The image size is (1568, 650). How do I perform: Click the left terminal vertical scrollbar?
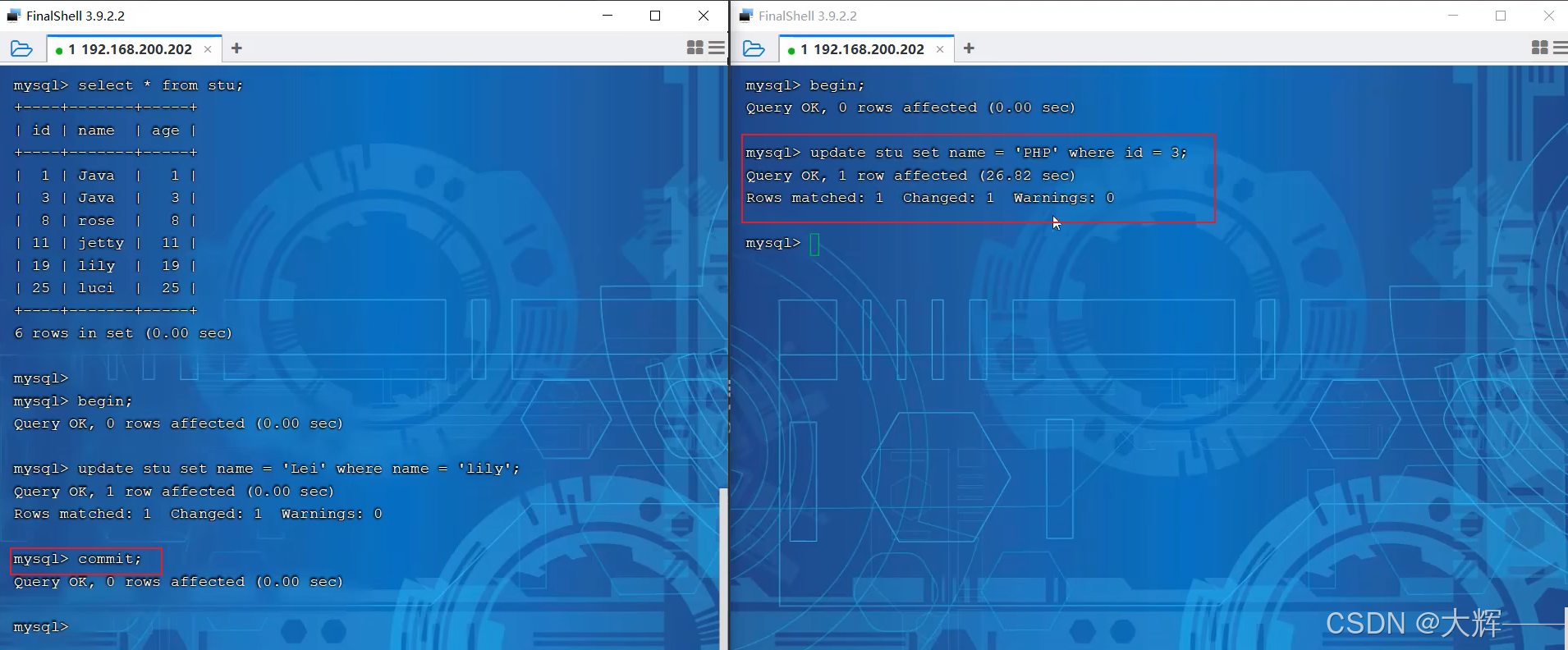point(723,568)
